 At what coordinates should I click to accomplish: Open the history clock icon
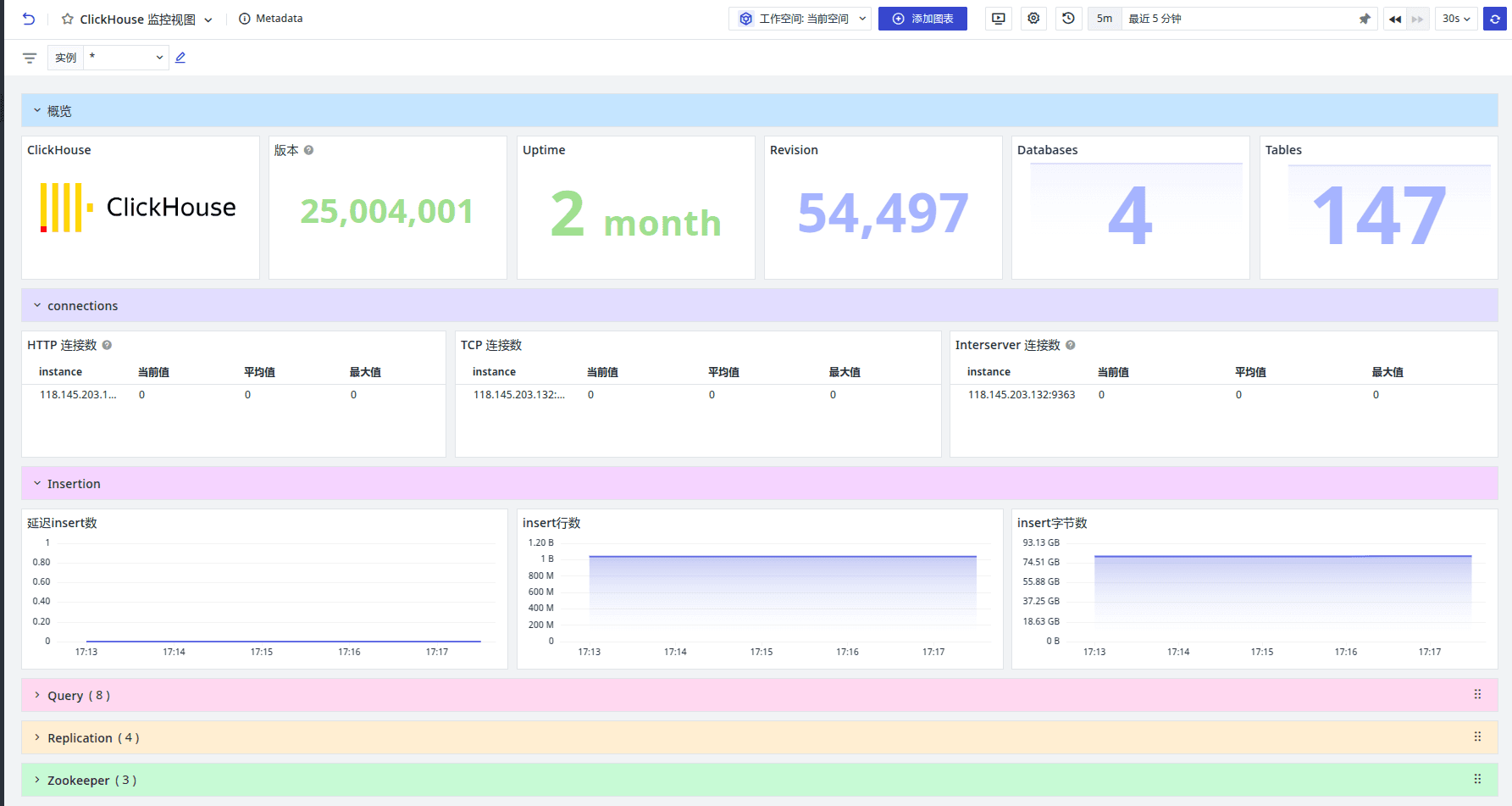point(1069,19)
